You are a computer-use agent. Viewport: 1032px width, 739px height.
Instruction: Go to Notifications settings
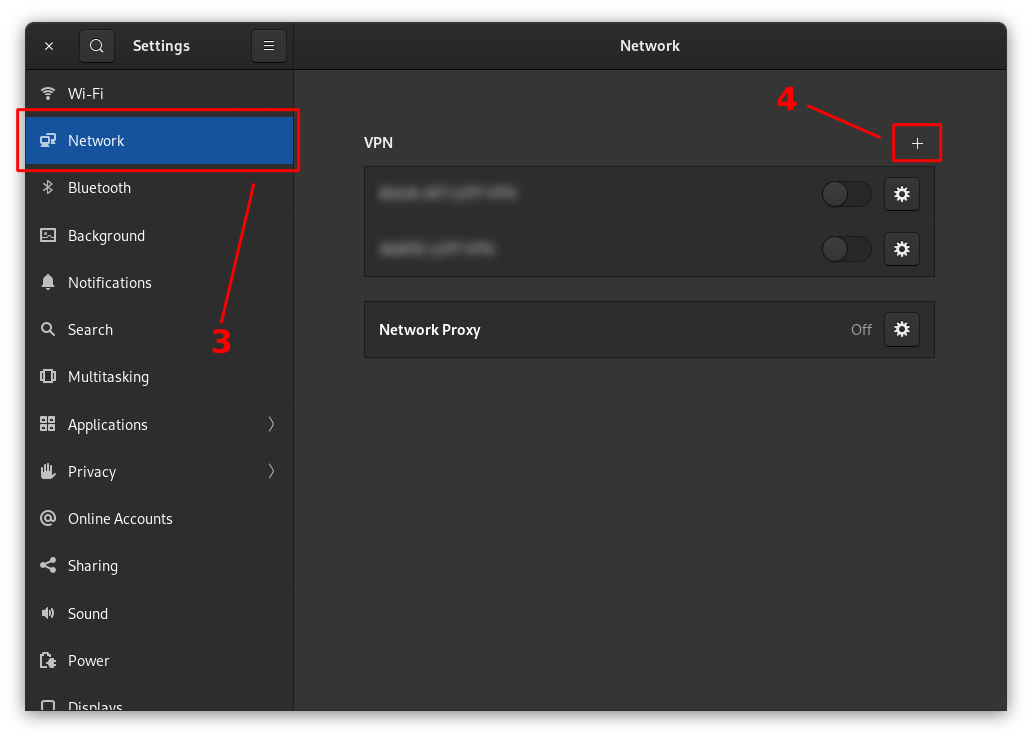tap(109, 283)
